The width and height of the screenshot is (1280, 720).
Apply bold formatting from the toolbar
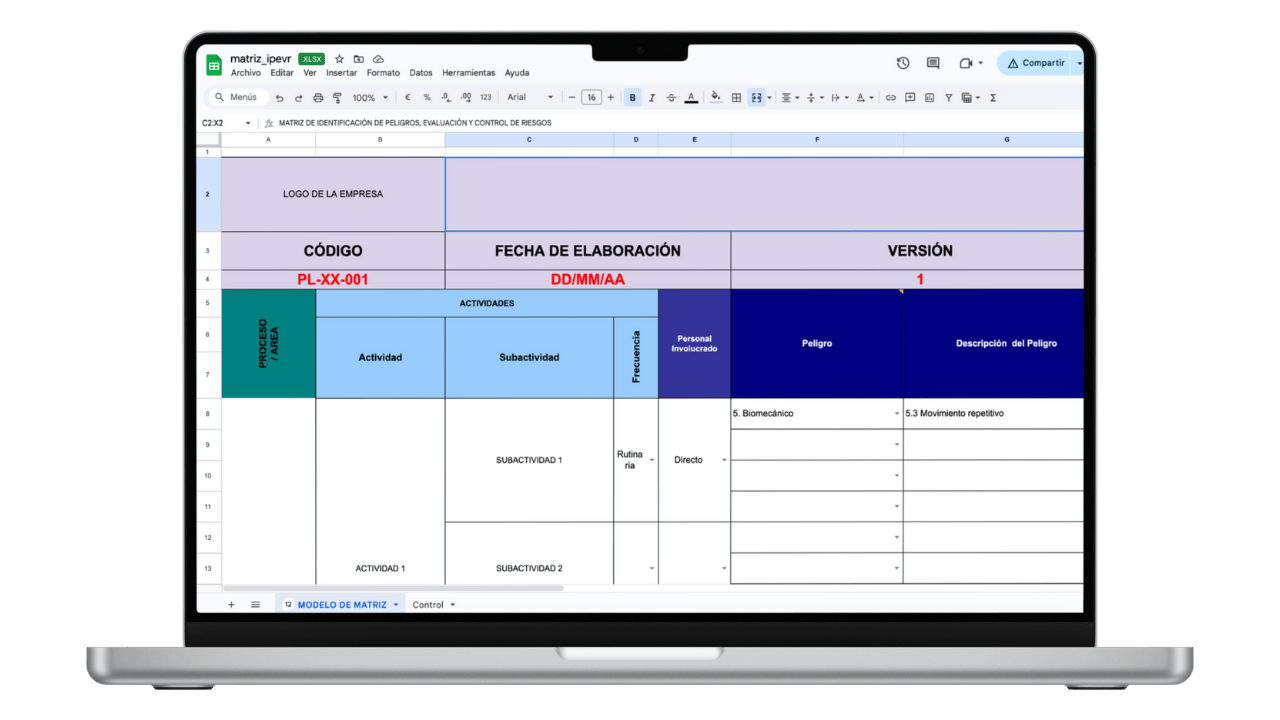pyautogui.click(x=630, y=97)
